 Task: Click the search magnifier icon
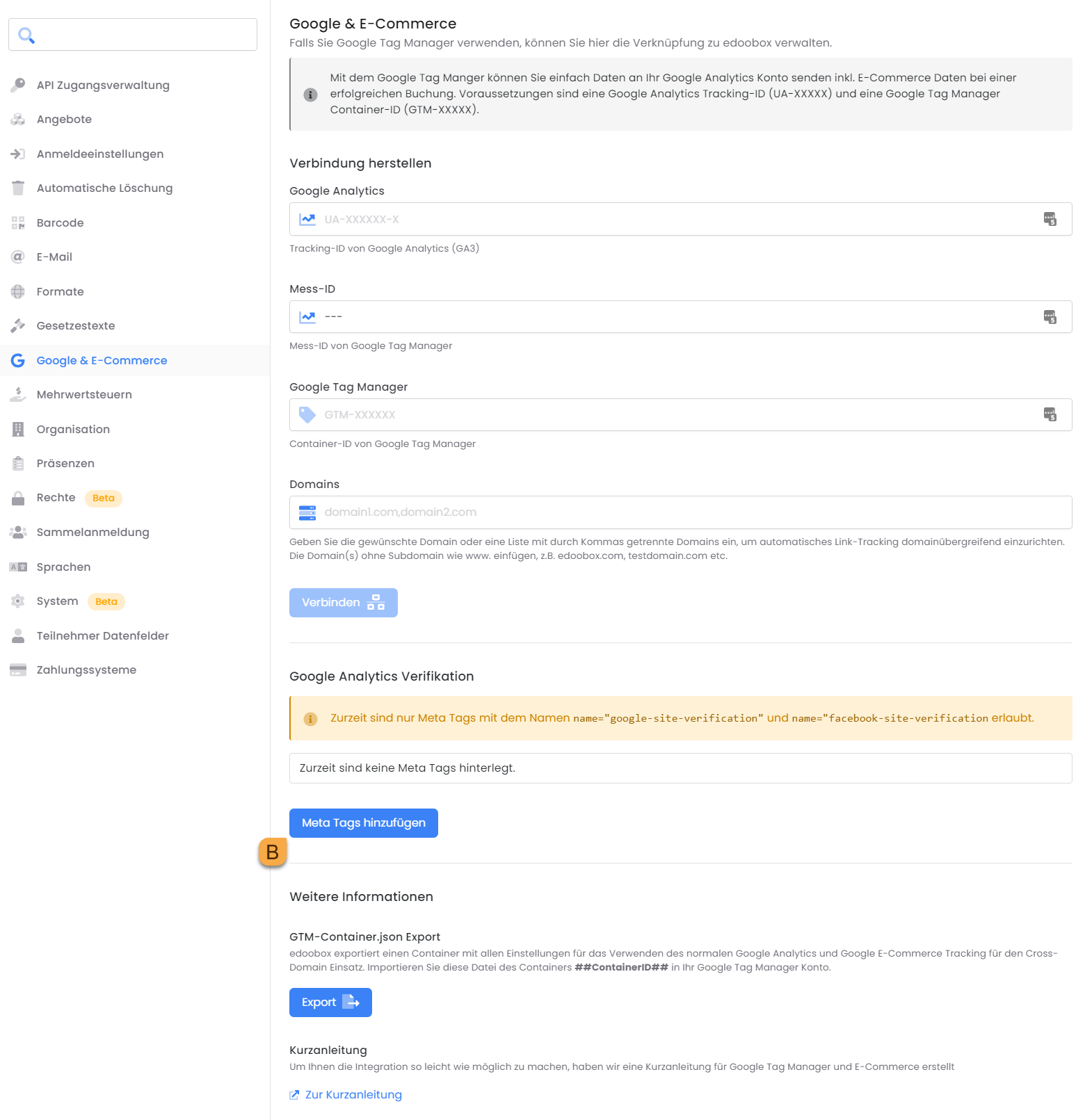(x=26, y=35)
